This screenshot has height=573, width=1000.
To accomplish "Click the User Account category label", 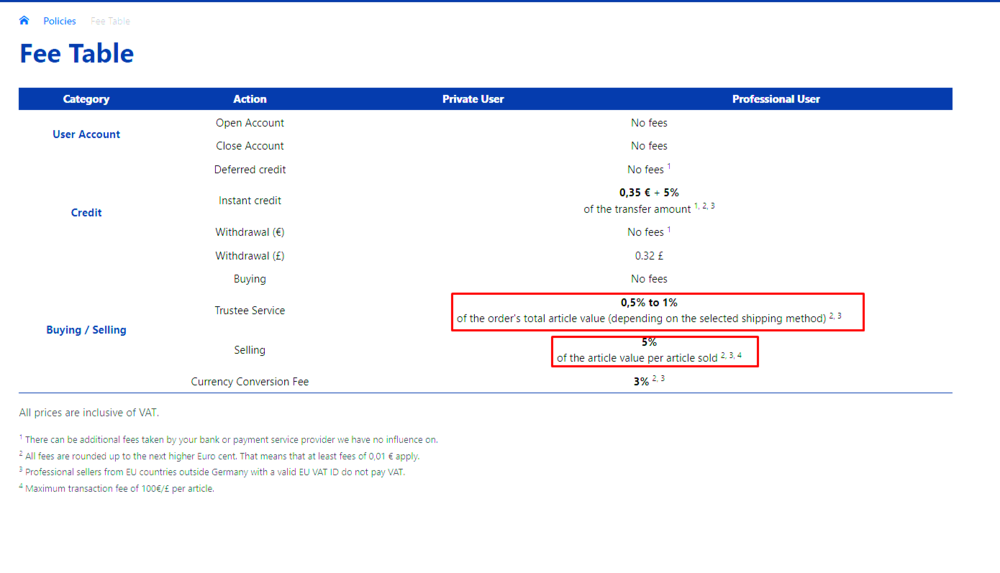I will click(x=86, y=134).
